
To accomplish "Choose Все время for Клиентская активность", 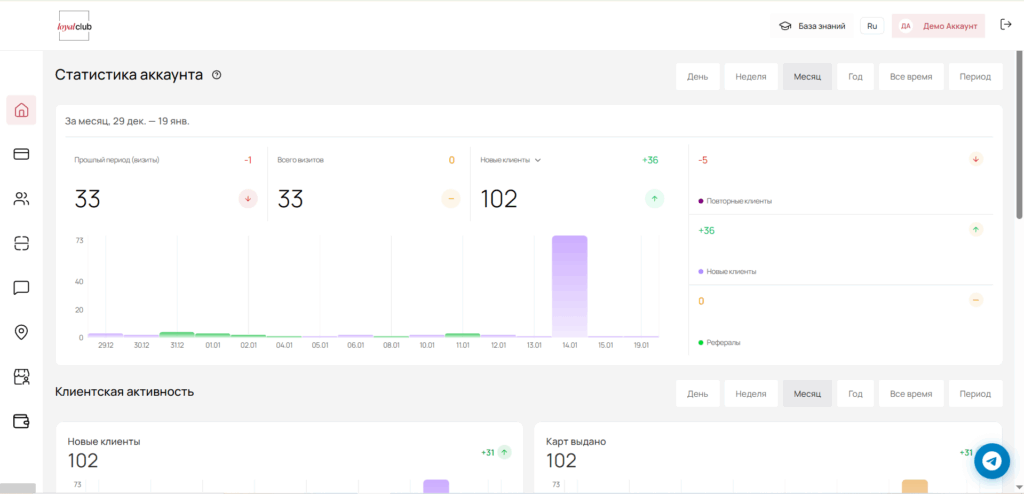I will pos(910,394).
